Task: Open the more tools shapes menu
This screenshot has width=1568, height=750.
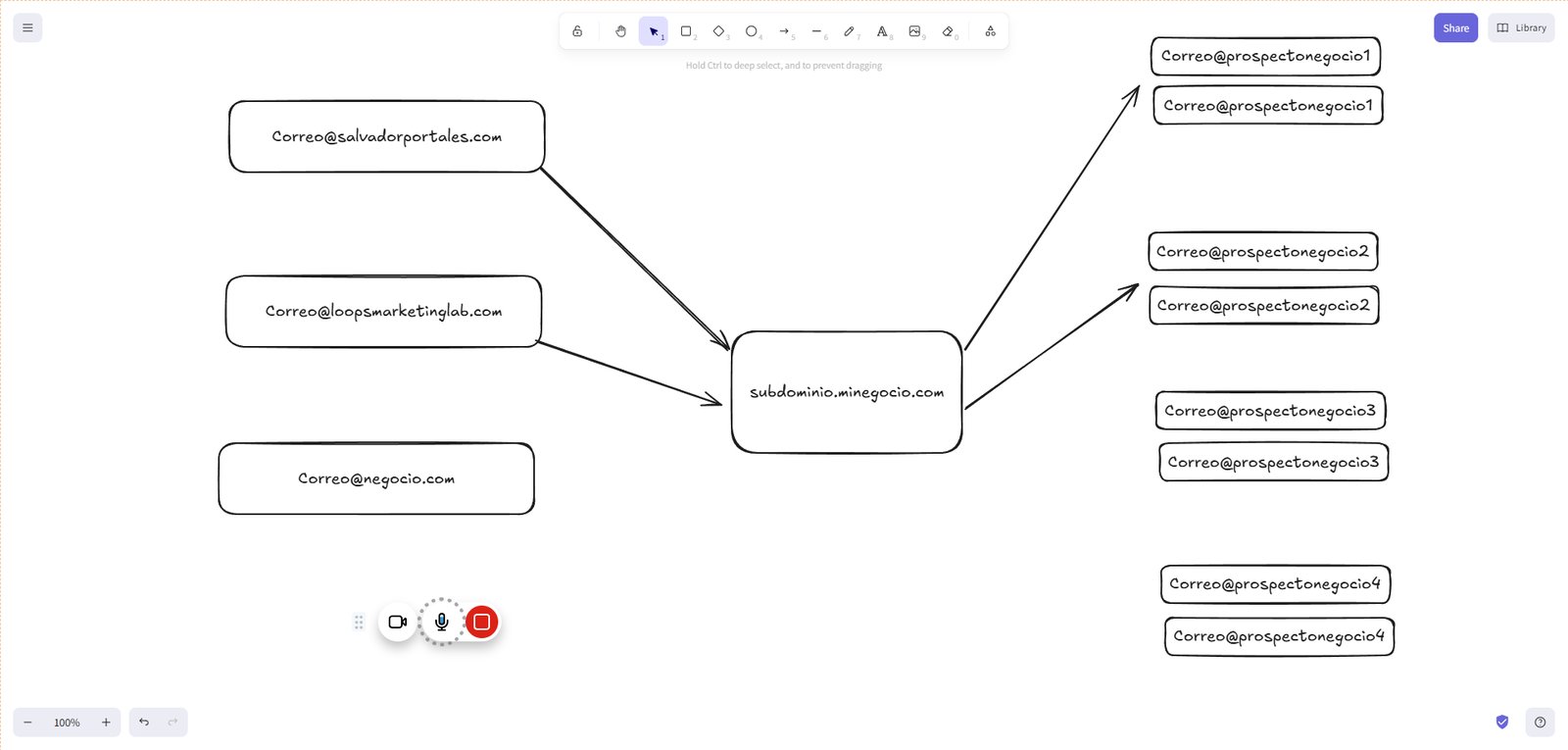Action: click(990, 31)
